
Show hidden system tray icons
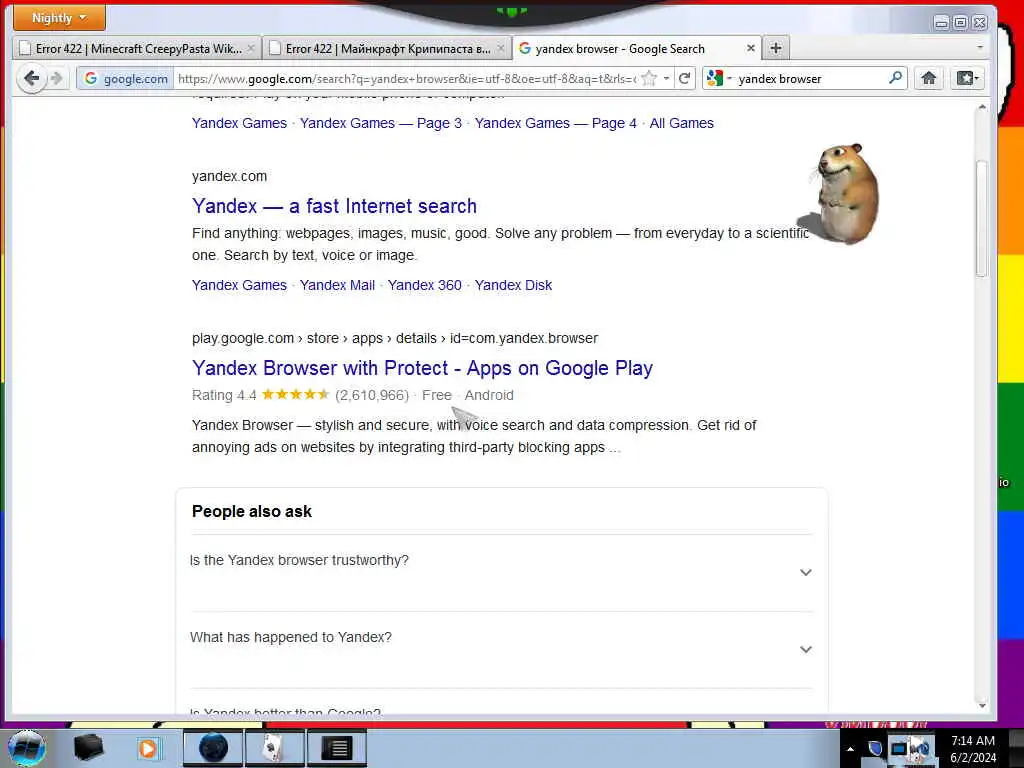(x=850, y=749)
